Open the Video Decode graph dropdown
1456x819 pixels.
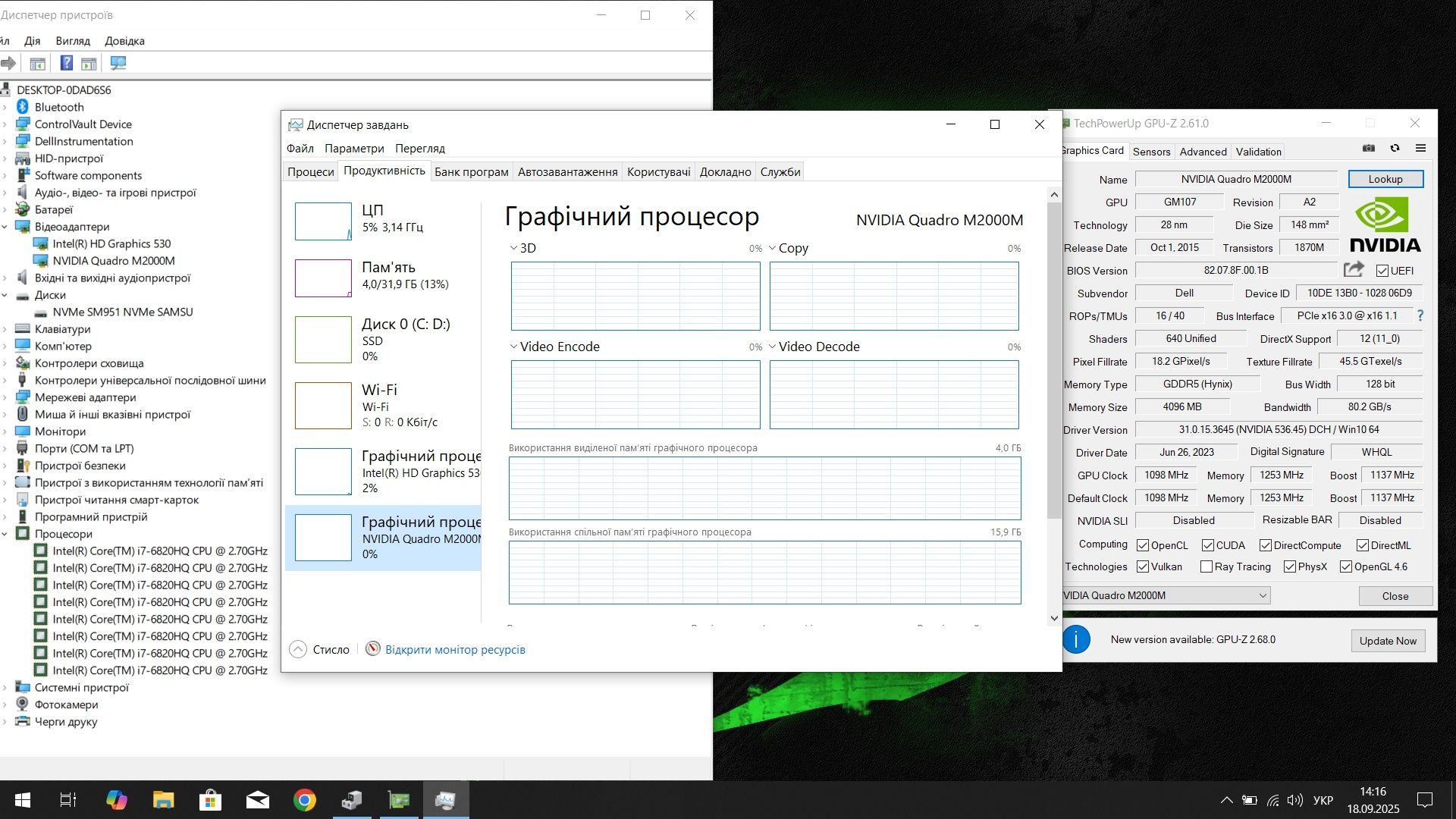coord(773,347)
